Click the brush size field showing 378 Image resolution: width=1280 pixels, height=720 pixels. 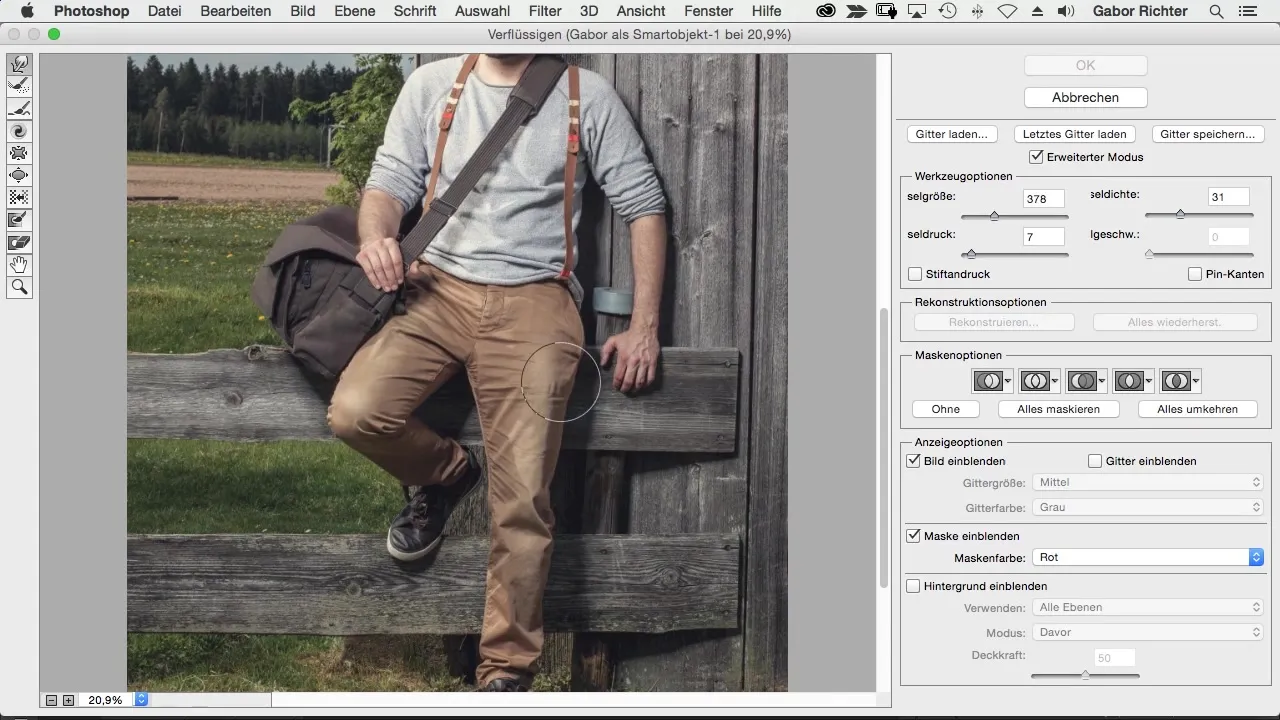pyautogui.click(x=1044, y=199)
